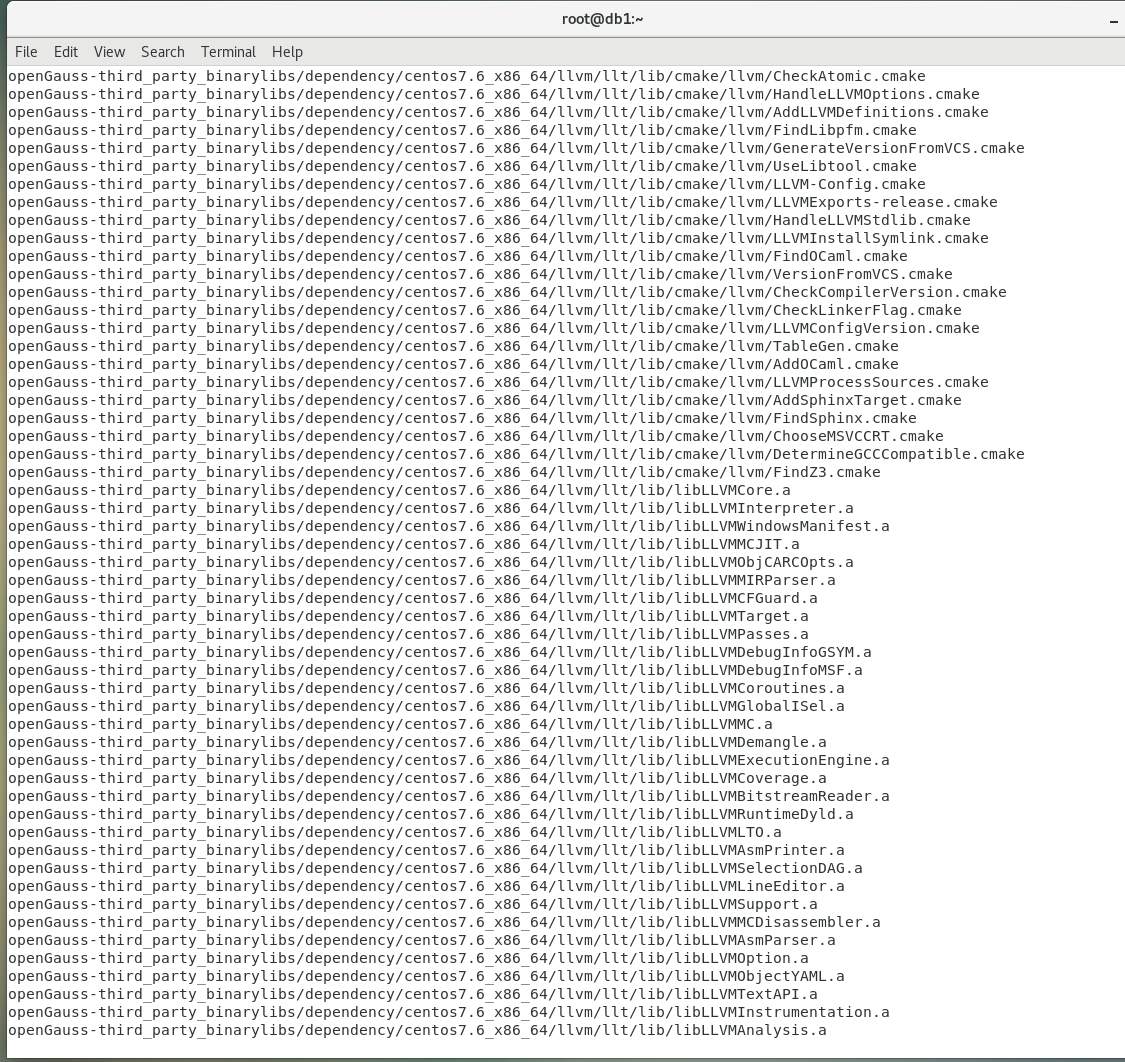
Task: Click the line ending in libLLVMGlobalISel.a
Action: pos(426,706)
